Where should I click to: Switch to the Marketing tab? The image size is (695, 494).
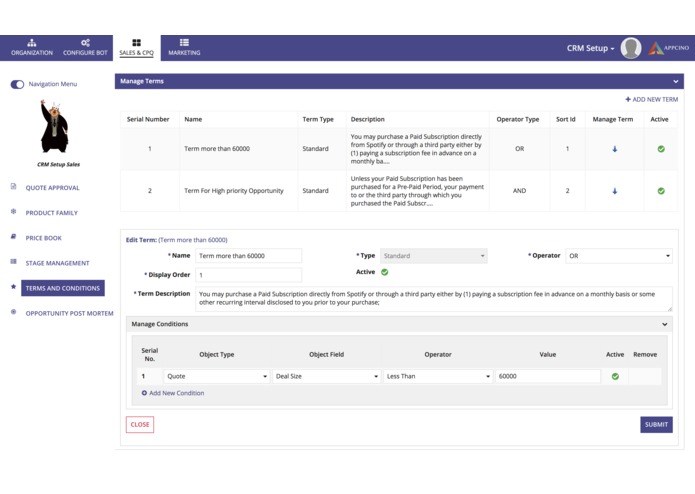pos(184,47)
